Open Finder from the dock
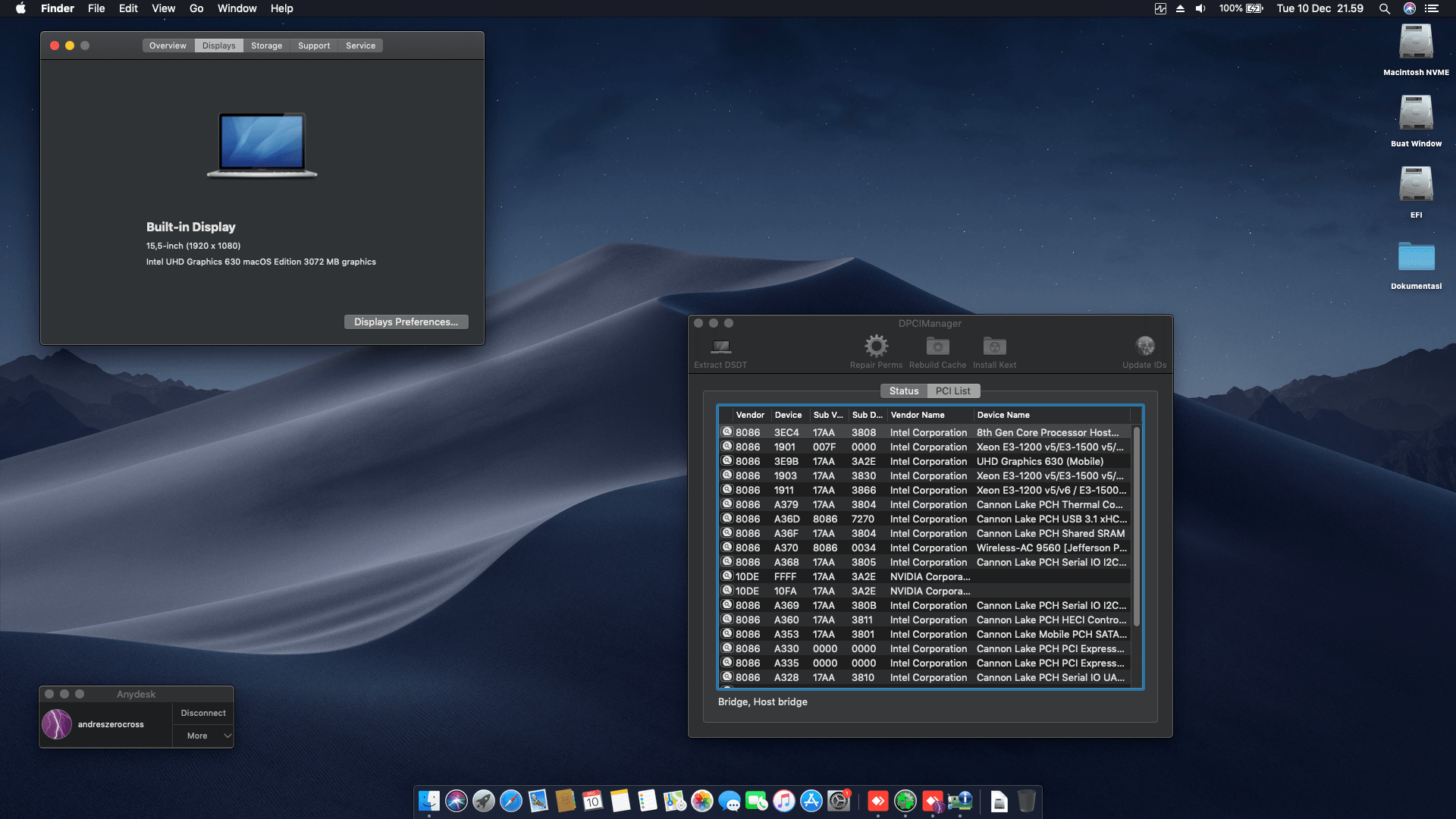This screenshot has width=1456, height=819. point(429,801)
